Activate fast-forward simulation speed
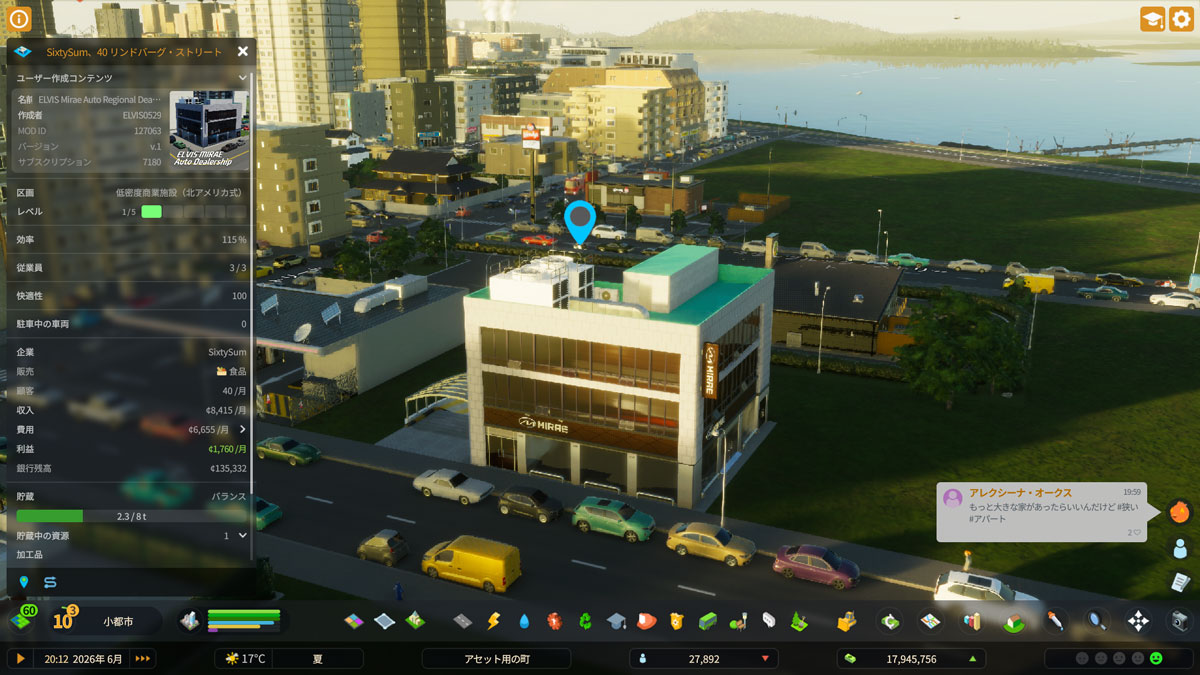This screenshot has width=1200, height=675. coord(143,658)
